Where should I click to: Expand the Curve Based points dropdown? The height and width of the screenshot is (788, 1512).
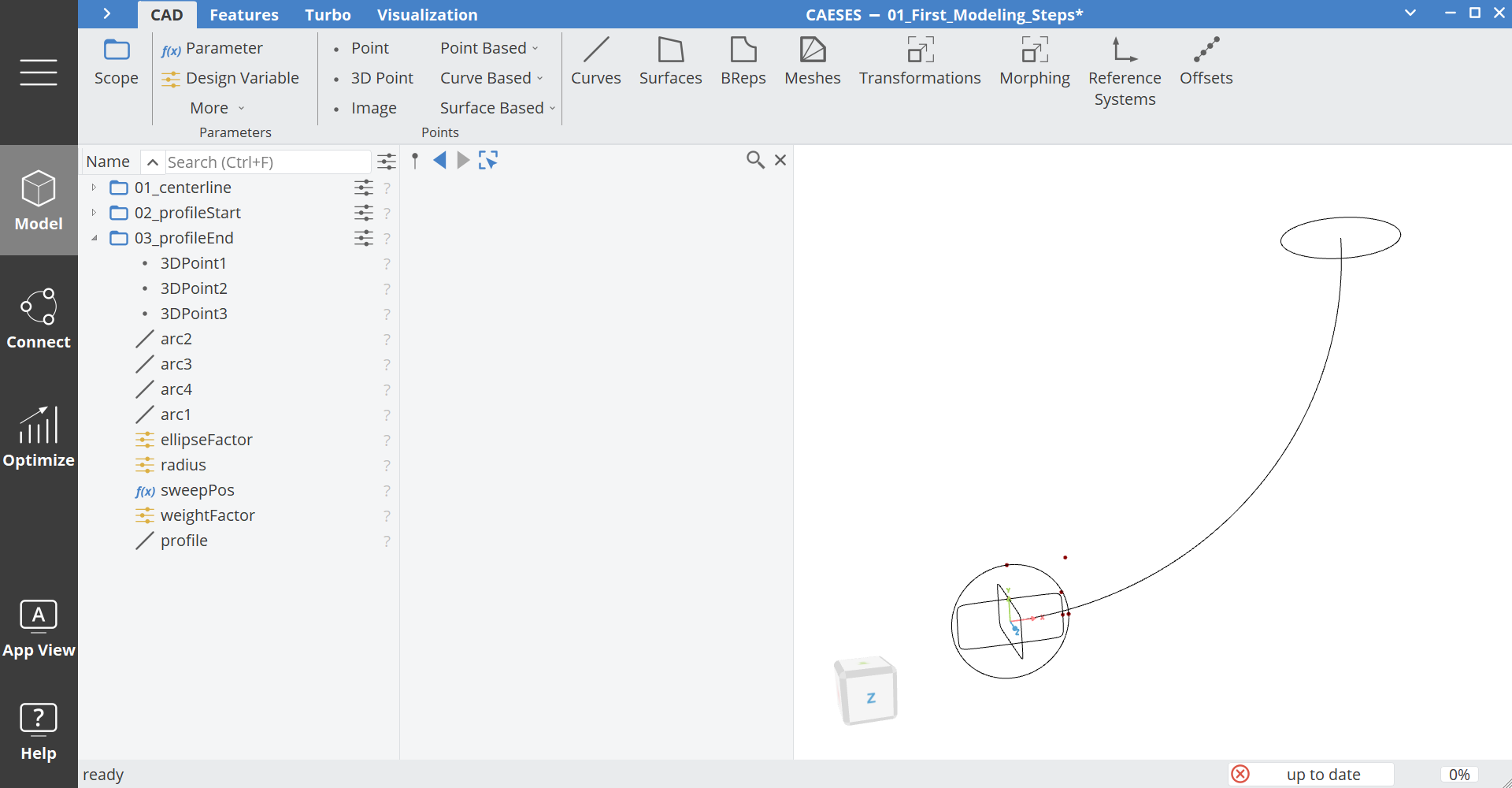coord(491,78)
